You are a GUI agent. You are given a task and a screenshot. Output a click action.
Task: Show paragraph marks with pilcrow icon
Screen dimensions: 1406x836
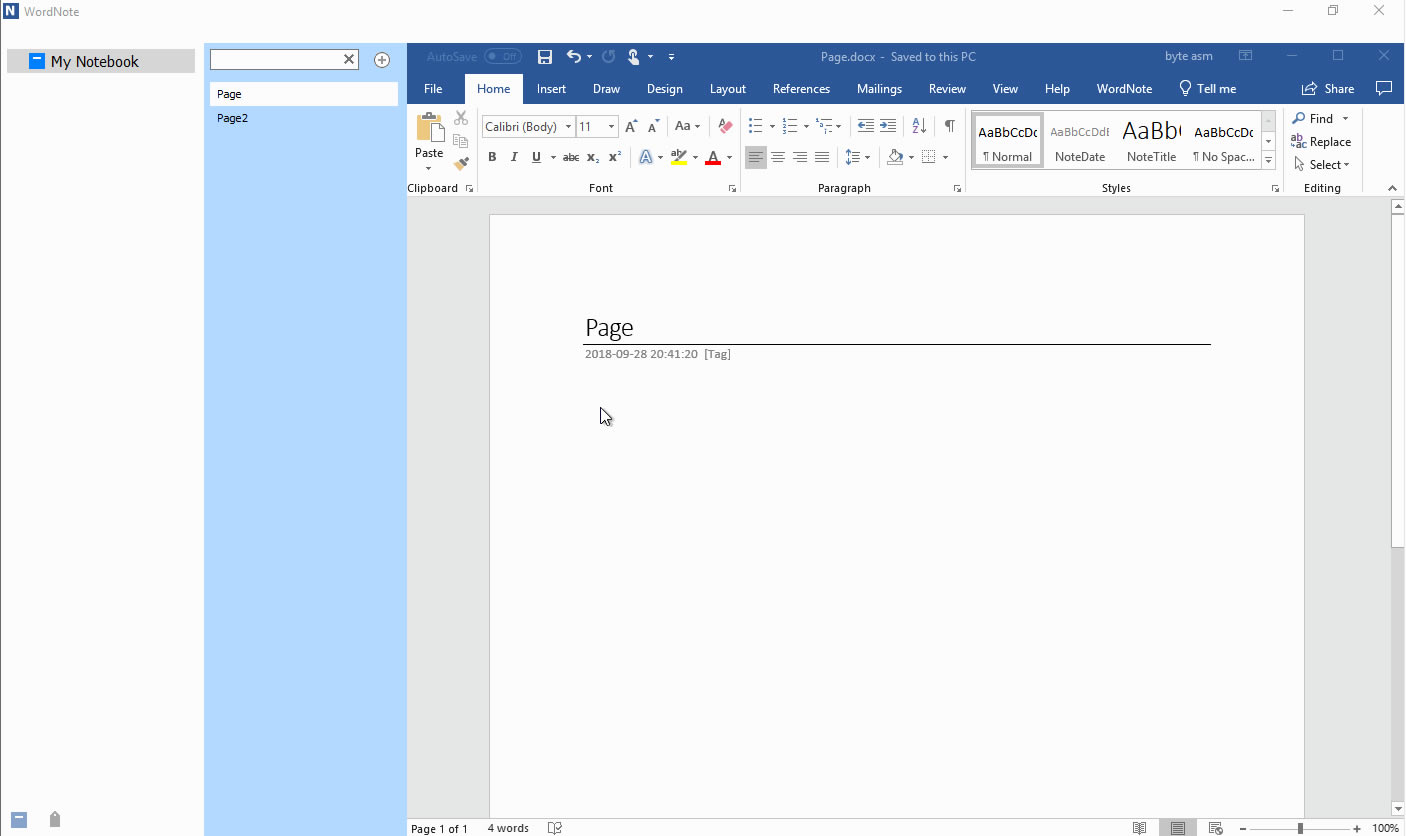[949, 126]
